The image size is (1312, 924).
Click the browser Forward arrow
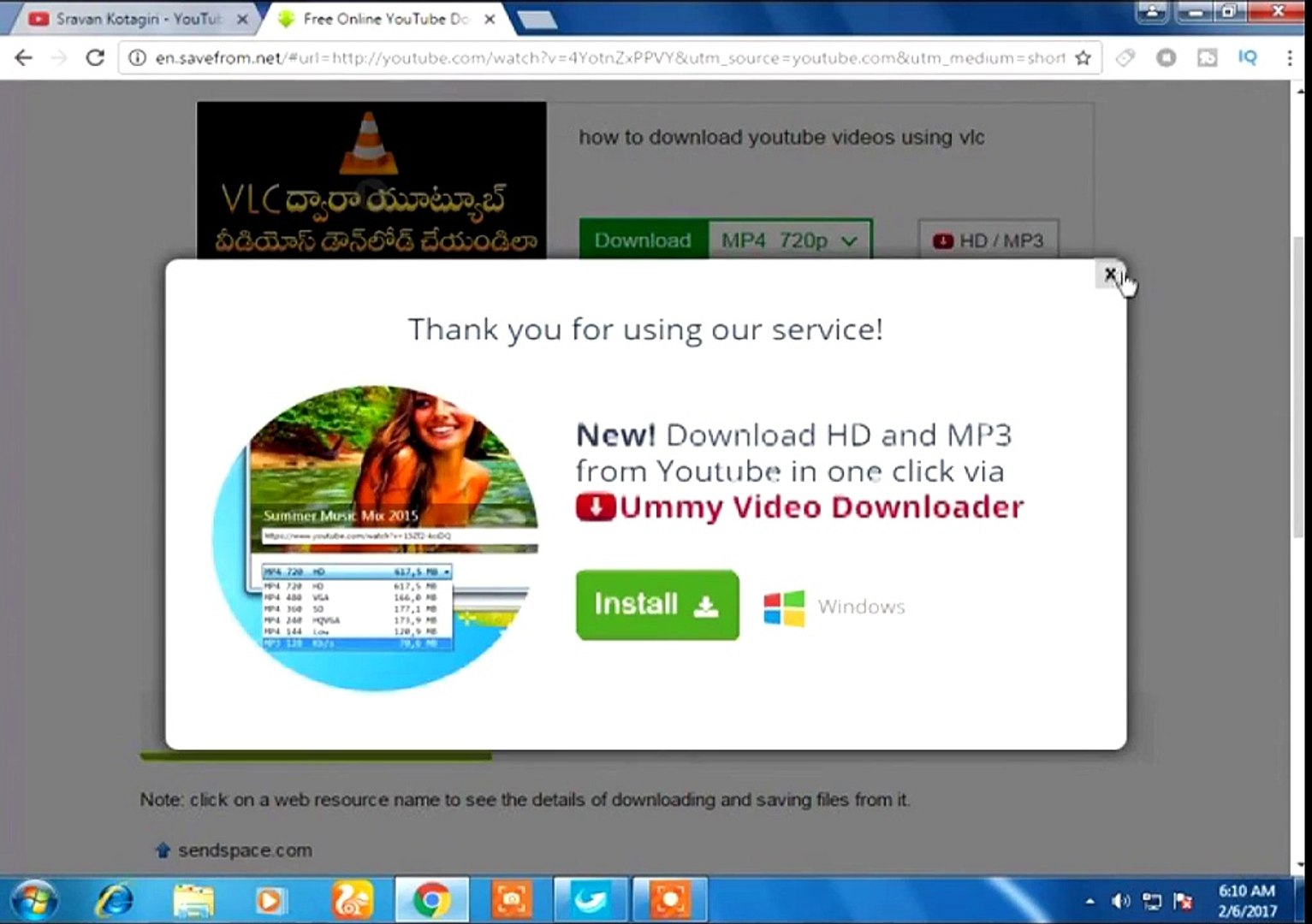point(59,57)
